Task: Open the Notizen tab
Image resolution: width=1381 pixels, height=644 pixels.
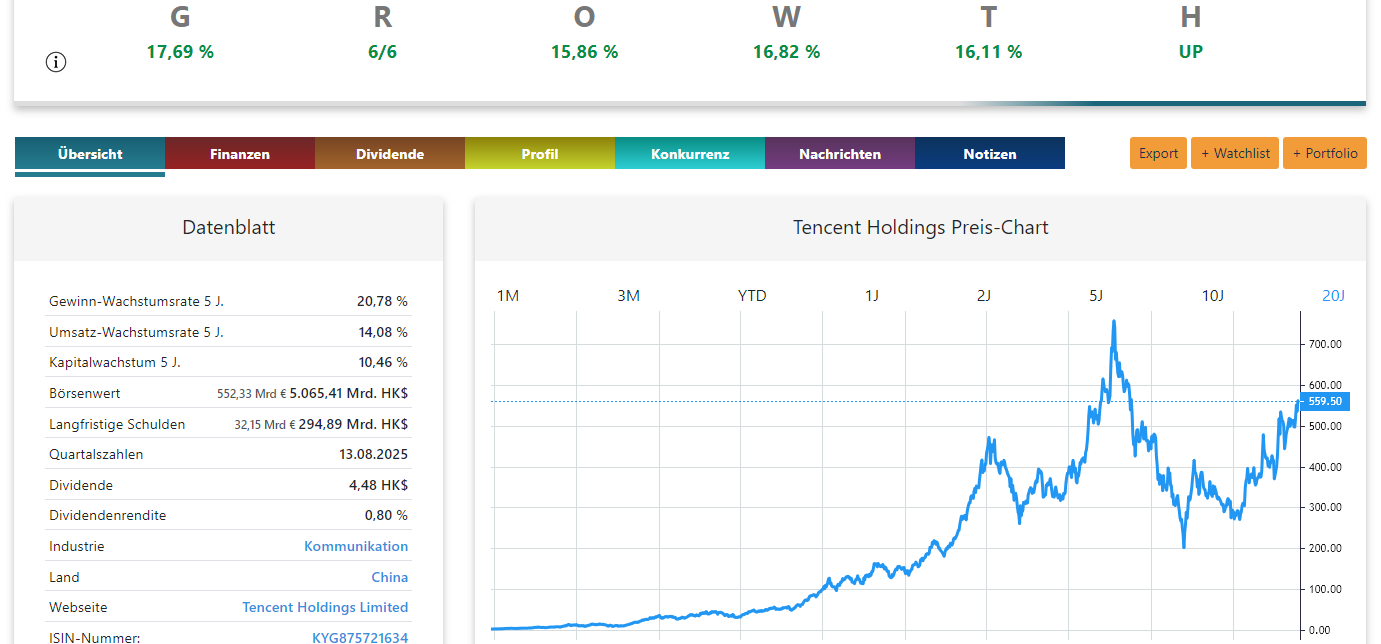Action: (990, 154)
